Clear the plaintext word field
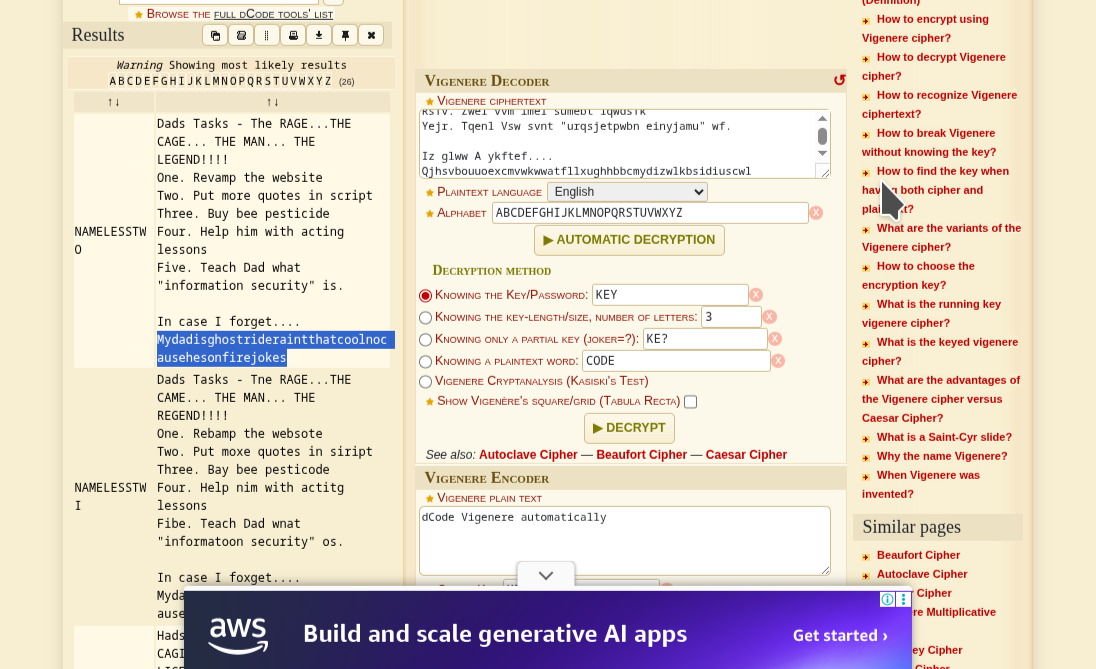The image size is (1096, 669). [778, 361]
